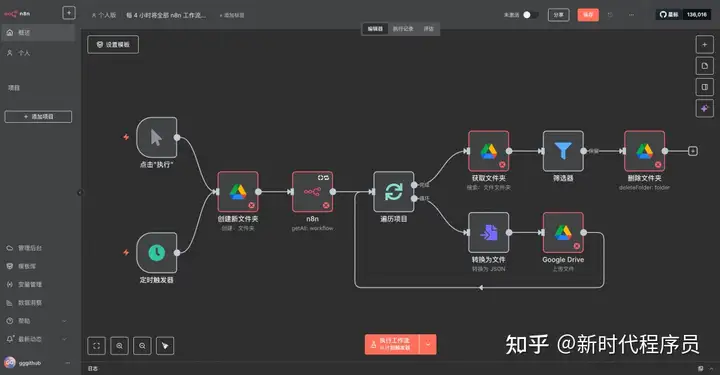720x375 pixels.
Task: Click the plus connector after 删除文件夹 node
Action: point(693,151)
